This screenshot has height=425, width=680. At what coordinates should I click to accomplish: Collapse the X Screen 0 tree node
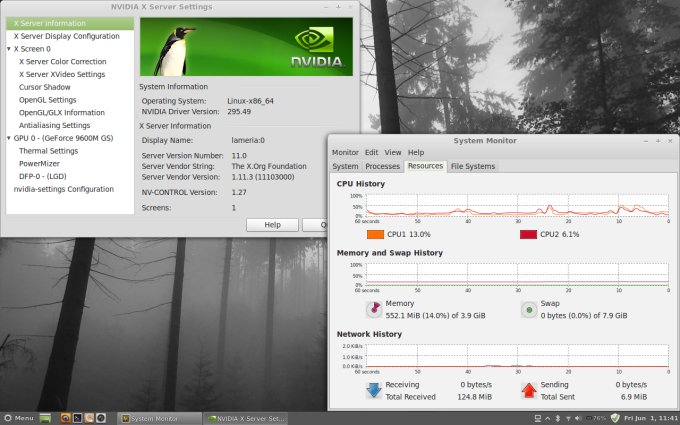point(9,49)
